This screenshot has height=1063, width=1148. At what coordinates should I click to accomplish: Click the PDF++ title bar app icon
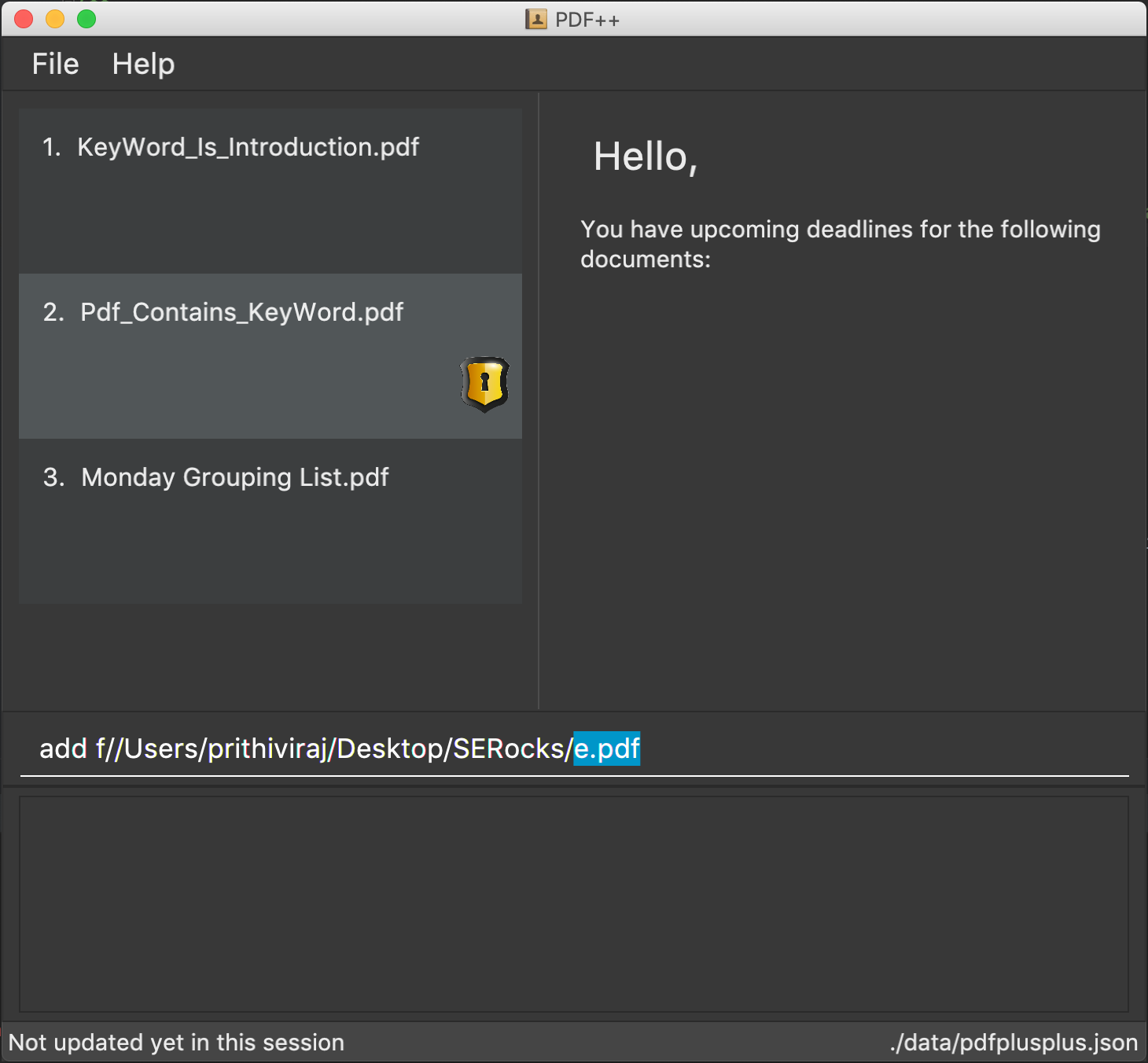pos(536,19)
